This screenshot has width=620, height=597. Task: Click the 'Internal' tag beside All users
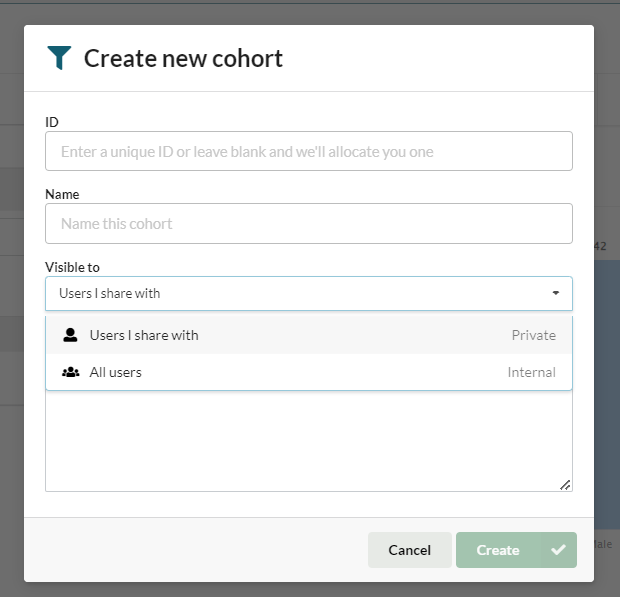pyautogui.click(x=531, y=372)
